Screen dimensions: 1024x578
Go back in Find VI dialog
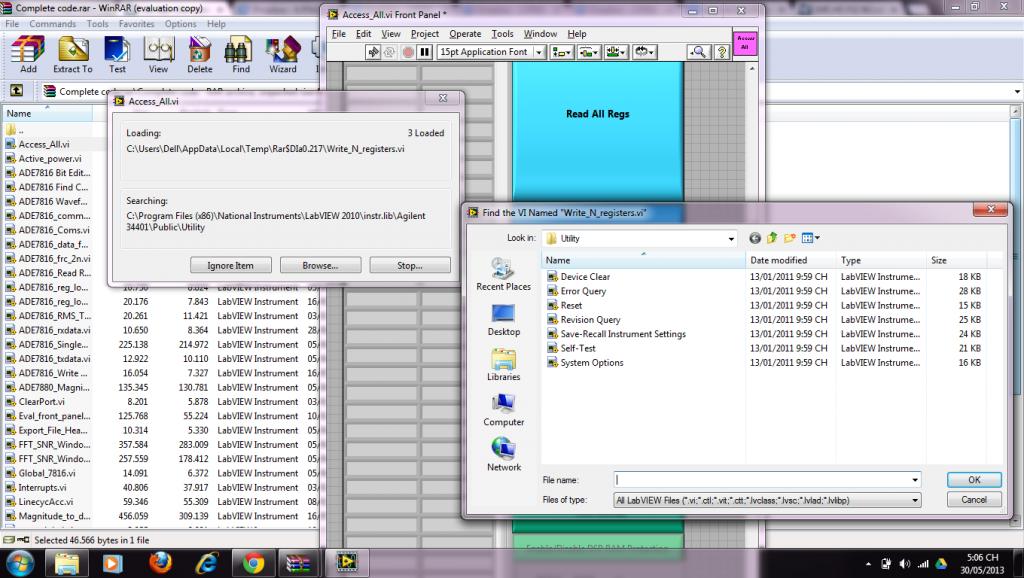click(755, 238)
